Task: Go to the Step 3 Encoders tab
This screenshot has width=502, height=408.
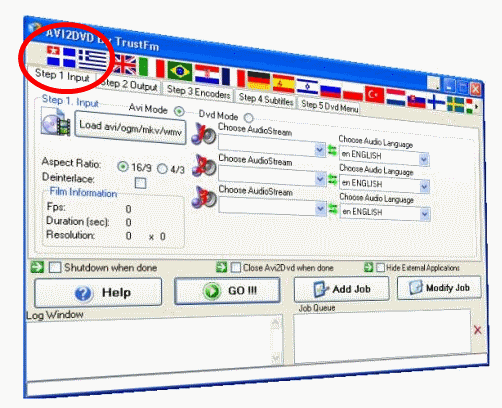Action: 198,91
